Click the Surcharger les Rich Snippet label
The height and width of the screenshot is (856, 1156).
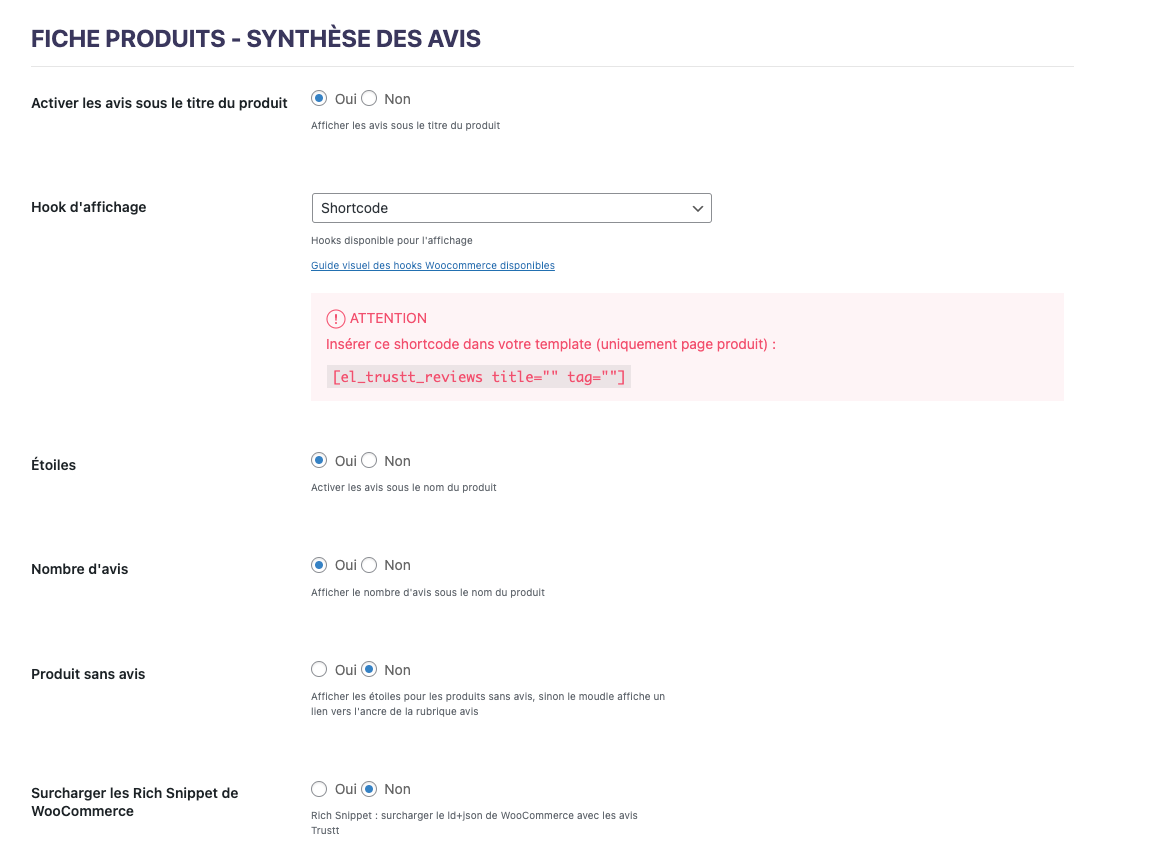(134, 802)
